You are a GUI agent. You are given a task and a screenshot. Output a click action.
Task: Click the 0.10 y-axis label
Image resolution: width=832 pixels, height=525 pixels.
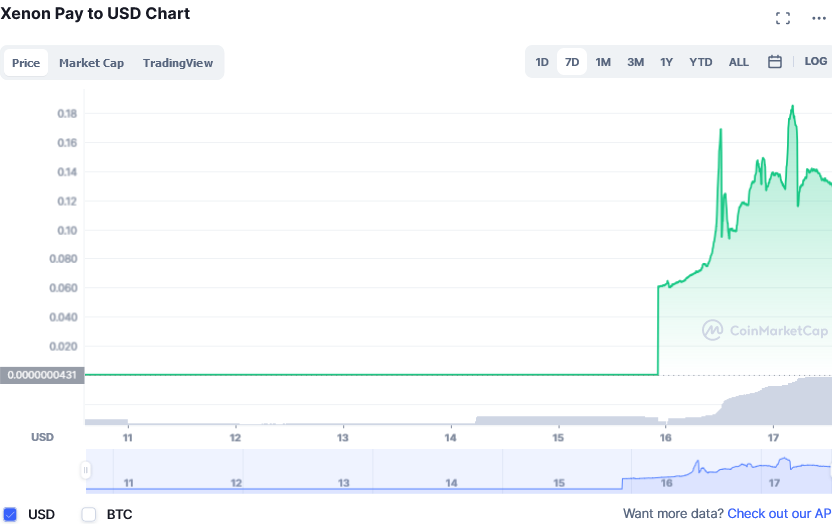point(67,230)
